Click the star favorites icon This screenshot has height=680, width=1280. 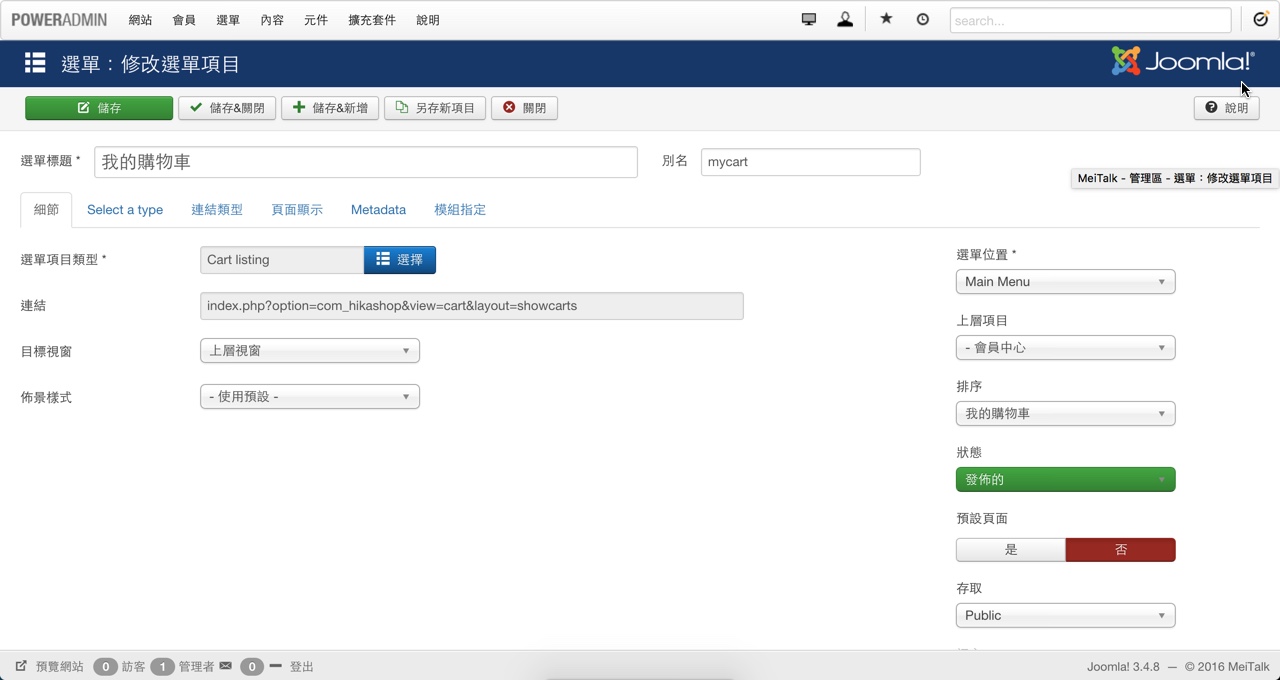coord(886,19)
